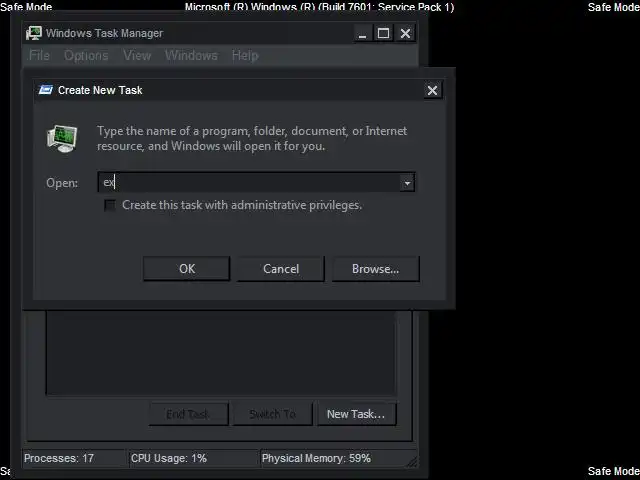Open the View menu in Task Manager
Screen dimensions: 640x480
[137, 55]
